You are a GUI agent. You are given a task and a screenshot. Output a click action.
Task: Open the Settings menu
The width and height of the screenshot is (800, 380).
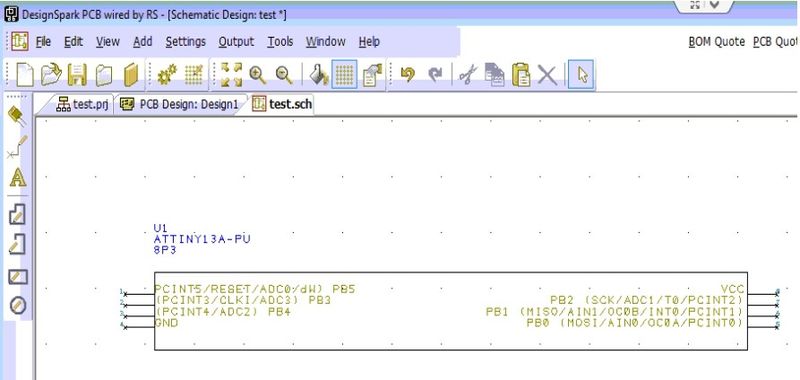click(x=186, y=42)
